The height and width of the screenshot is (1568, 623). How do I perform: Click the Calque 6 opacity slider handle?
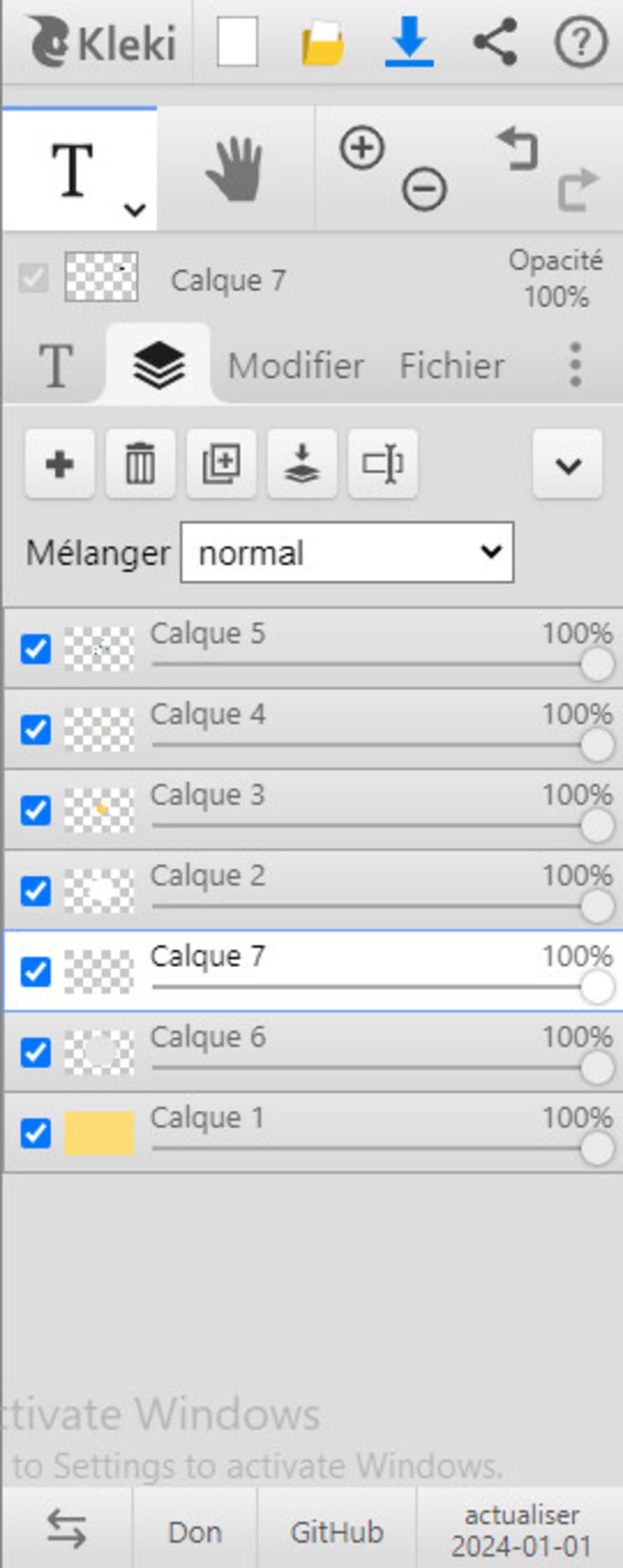click(597, 1068)
